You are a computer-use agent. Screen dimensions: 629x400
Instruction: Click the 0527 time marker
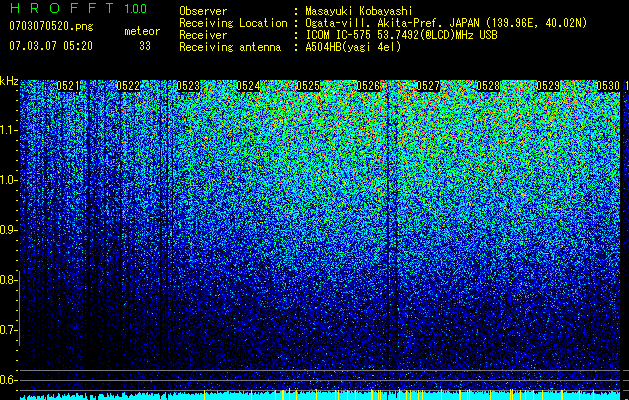click(428, 86)
